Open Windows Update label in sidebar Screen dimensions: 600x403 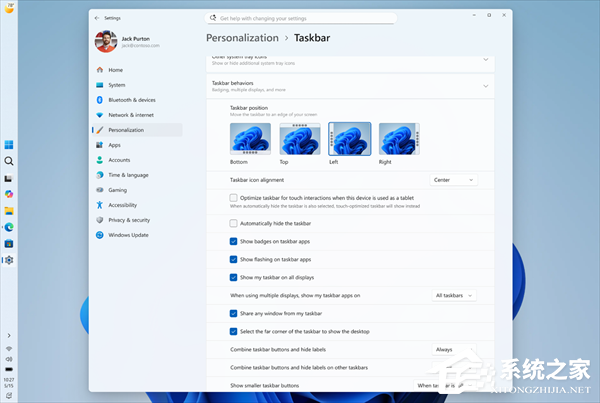[128, 235]
